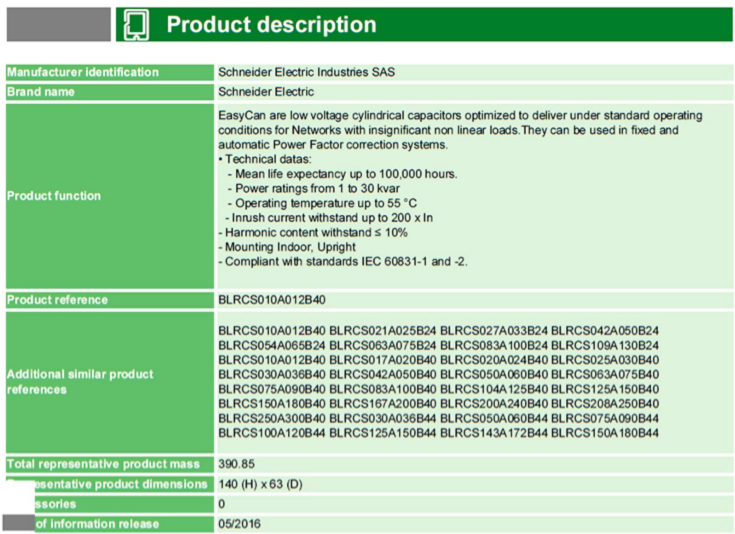Click the 'of information release' label

pos(98,524)
